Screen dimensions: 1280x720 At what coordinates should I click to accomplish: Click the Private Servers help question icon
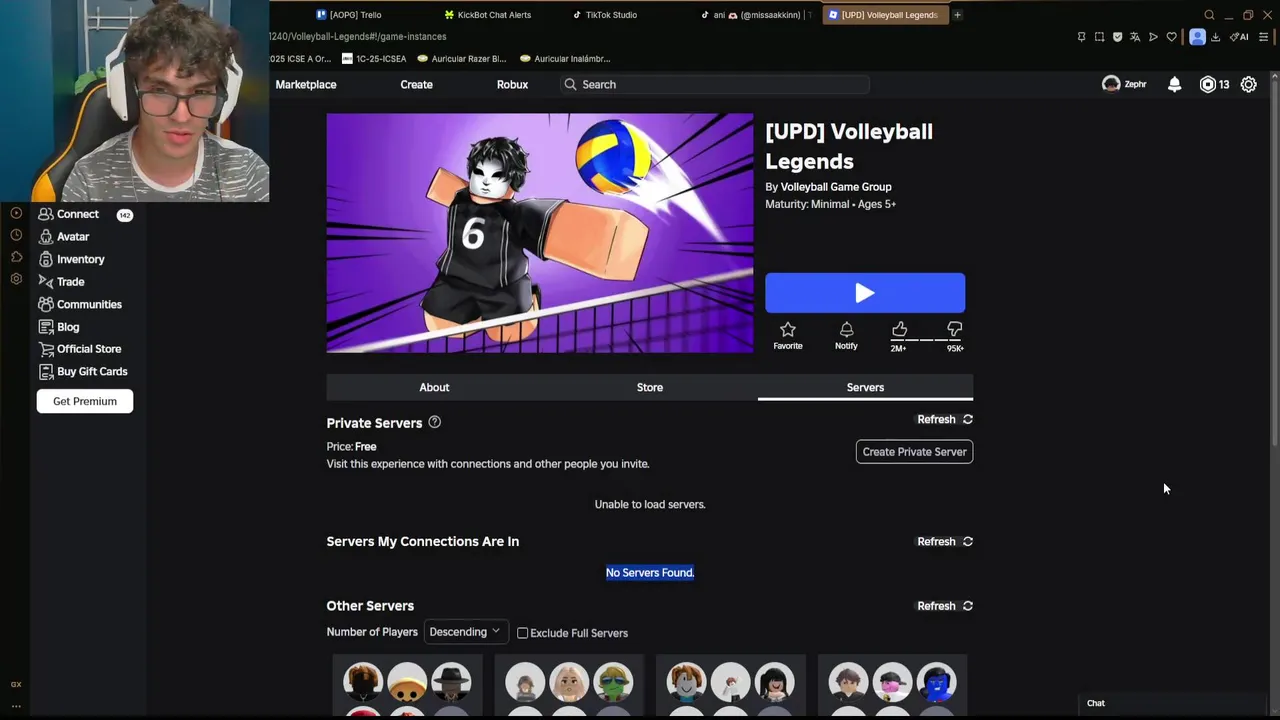coord(435,422)
